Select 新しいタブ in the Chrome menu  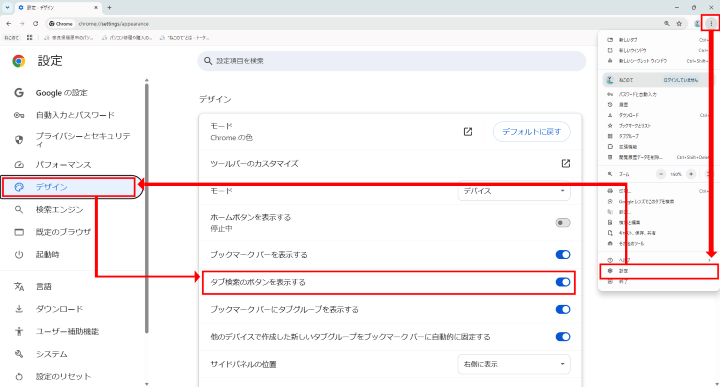coord(658,40)
